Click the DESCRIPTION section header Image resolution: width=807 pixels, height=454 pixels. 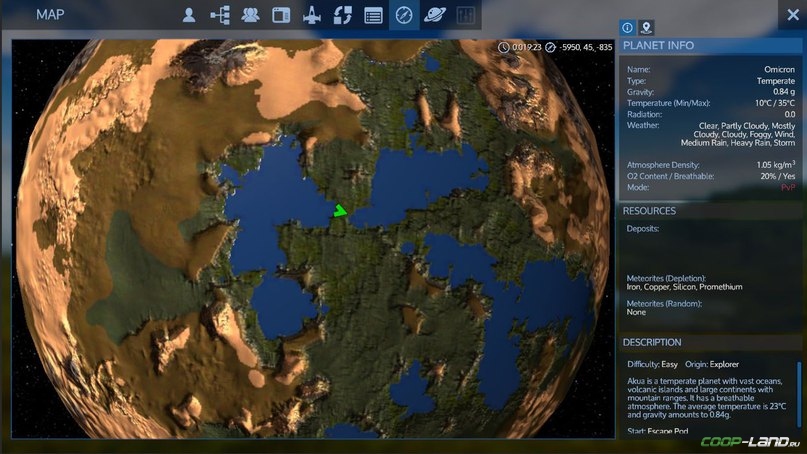click(710, 342)
